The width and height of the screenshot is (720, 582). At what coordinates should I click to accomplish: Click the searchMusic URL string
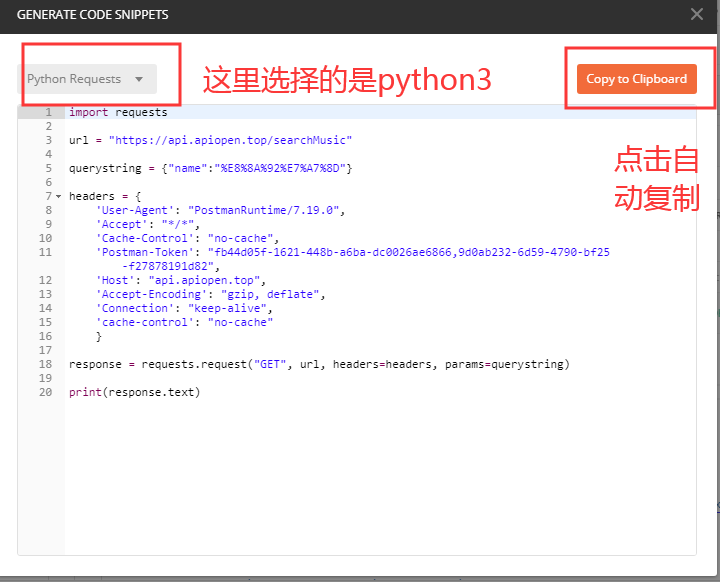click(x=230, y=140)
